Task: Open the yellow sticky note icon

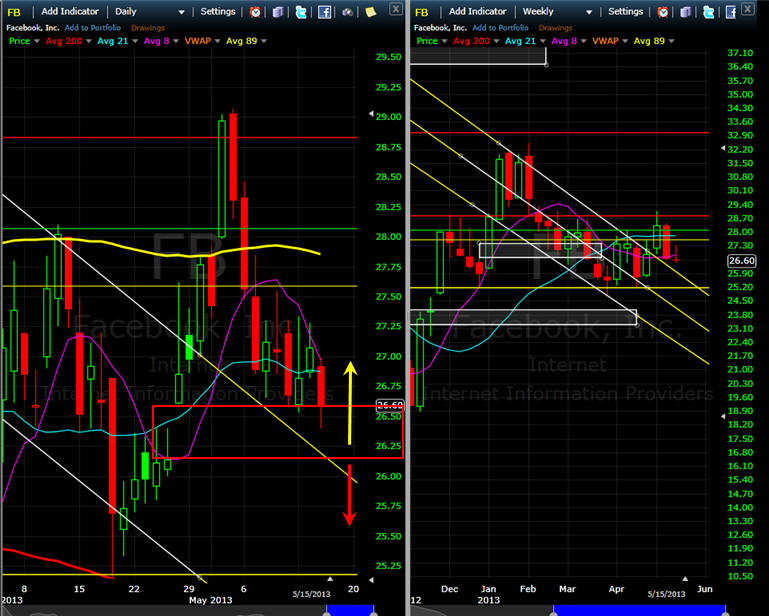Action: [x=371, y=12]
